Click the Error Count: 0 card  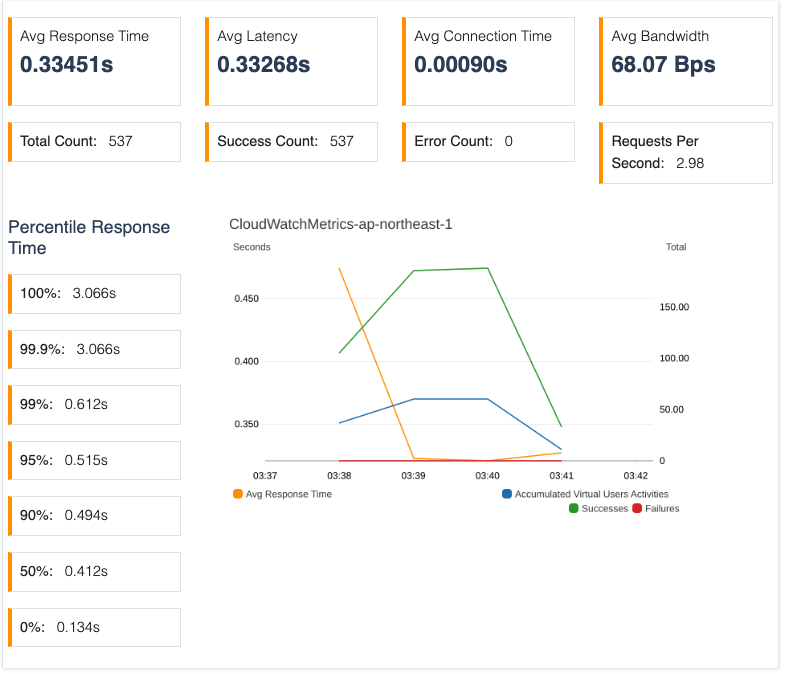pyautogui.click(x=489, y=142)
